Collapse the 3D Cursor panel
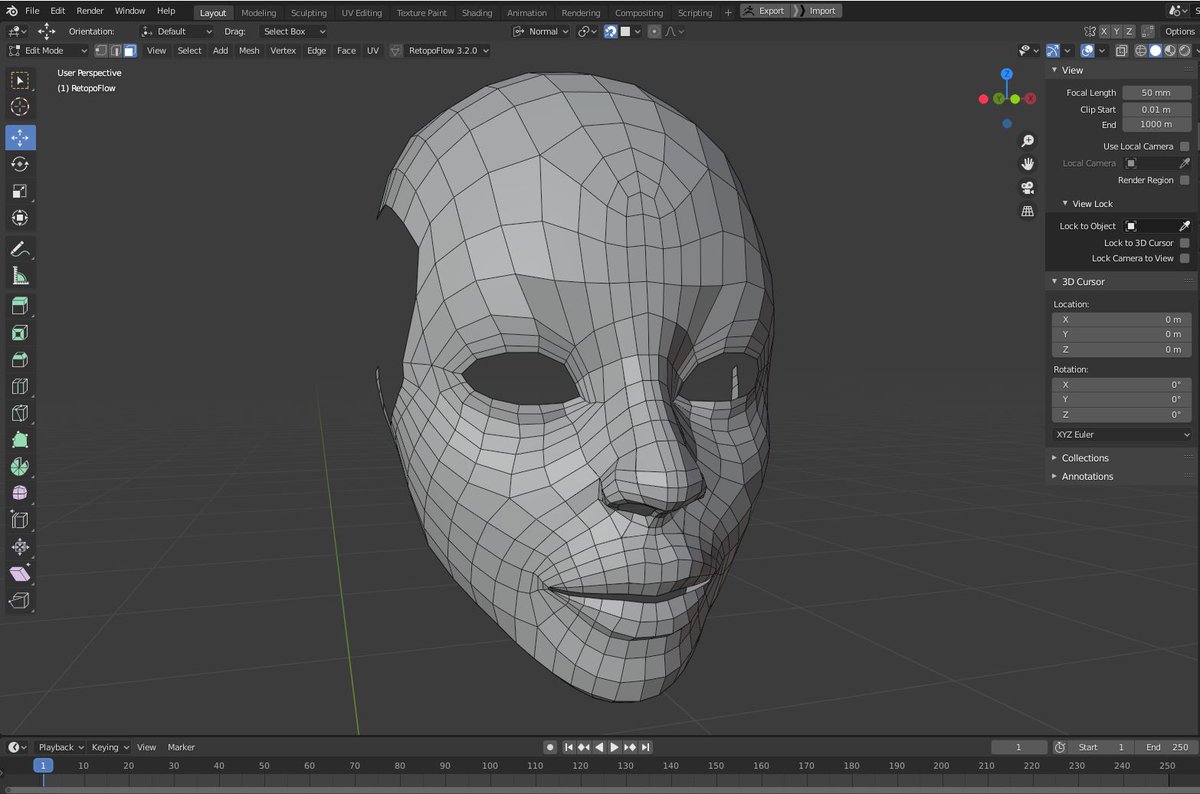 (x=1083, y=281)
